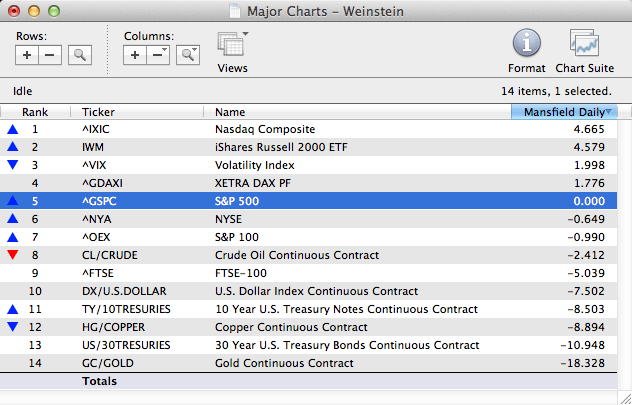Click the red down triangle beside Crude Oil
This screenshot has height=405, width=632.
[x=12, y=255]
